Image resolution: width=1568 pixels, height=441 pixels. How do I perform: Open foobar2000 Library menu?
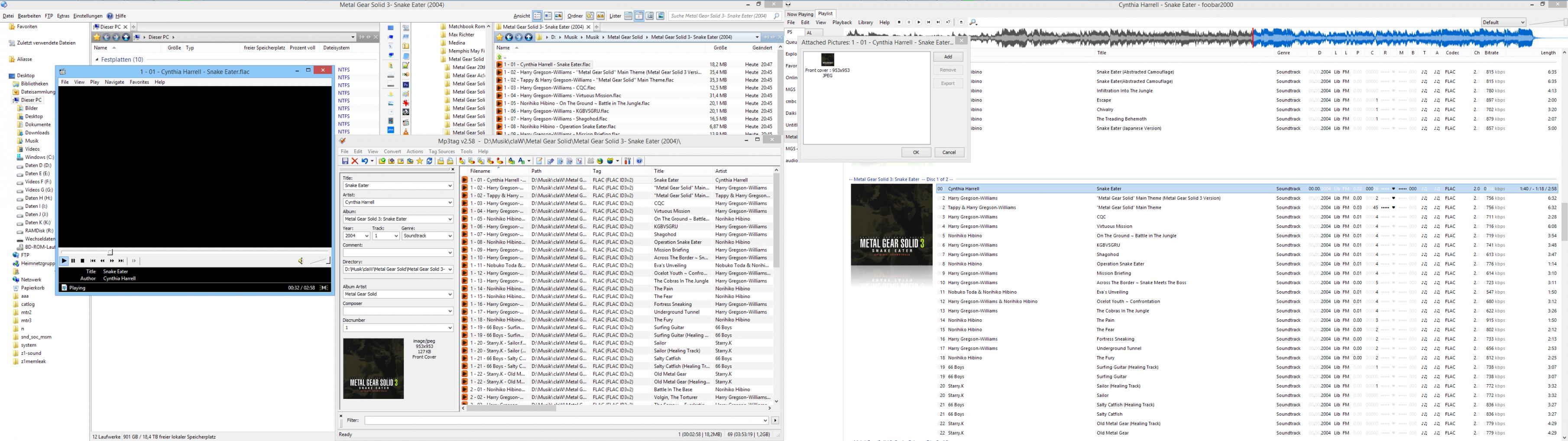(865, 23)
